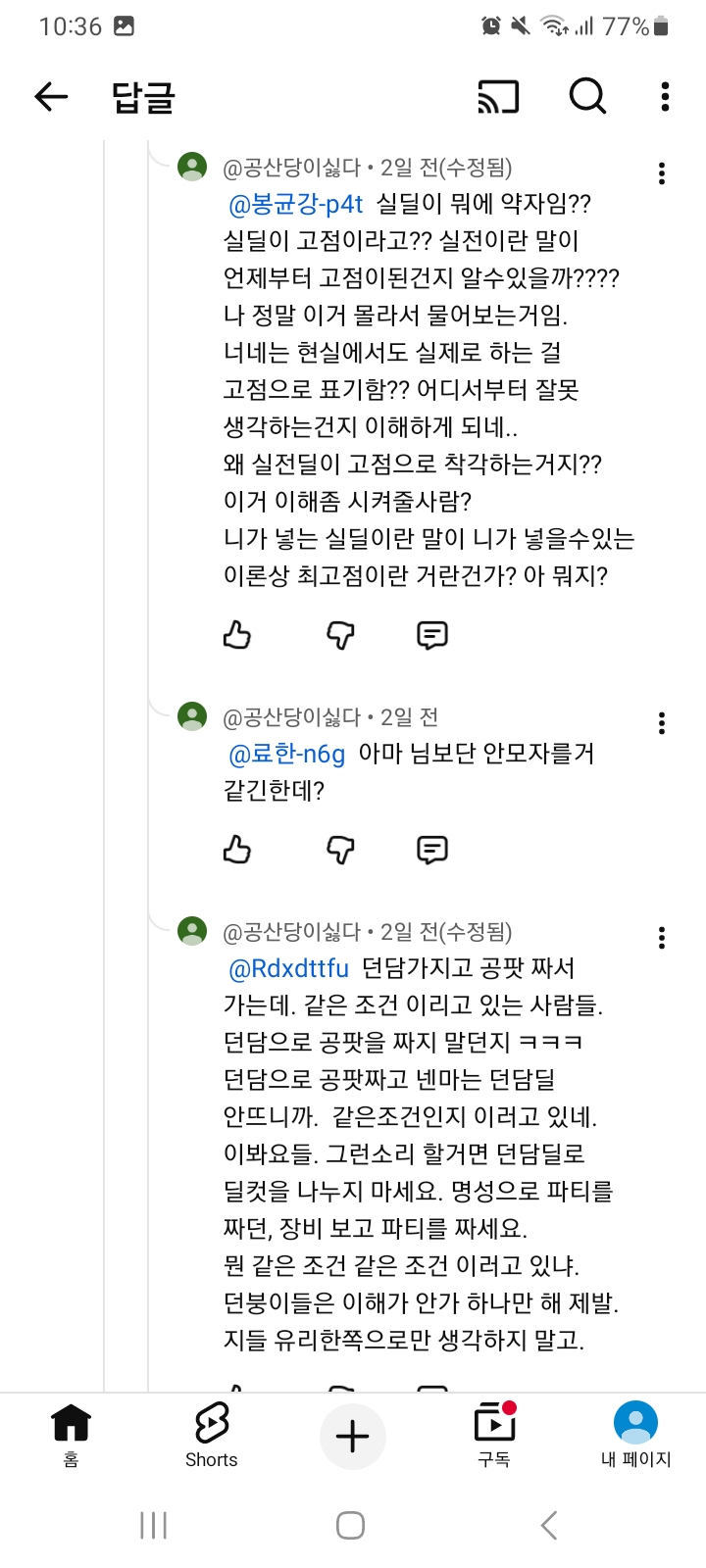The image size is (706, 1568).
Task: Open the @Rdxdttfu mention link
Action: coord(288,968)
